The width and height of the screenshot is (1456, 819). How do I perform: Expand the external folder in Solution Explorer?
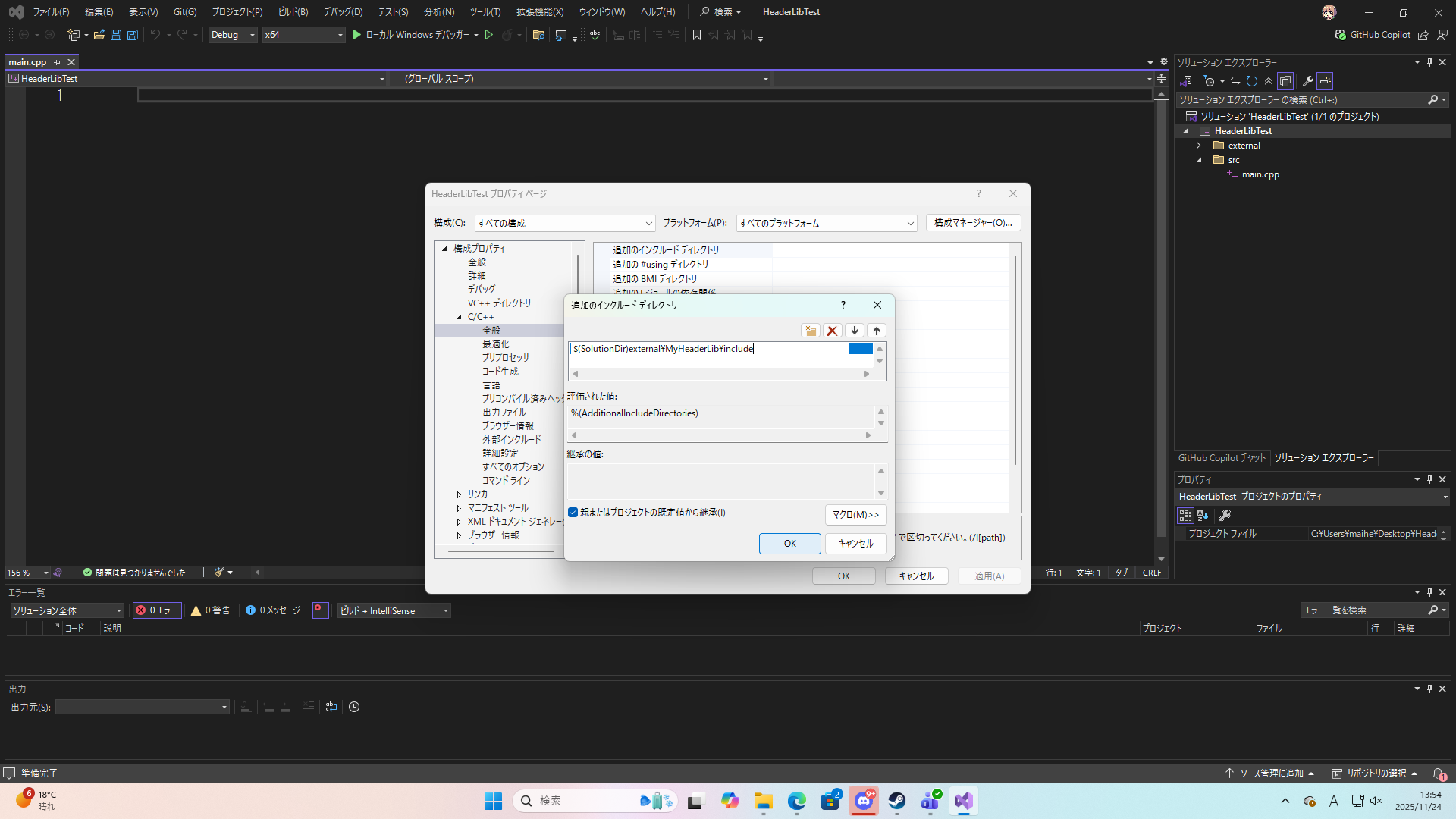click(x=1199, y=146)
